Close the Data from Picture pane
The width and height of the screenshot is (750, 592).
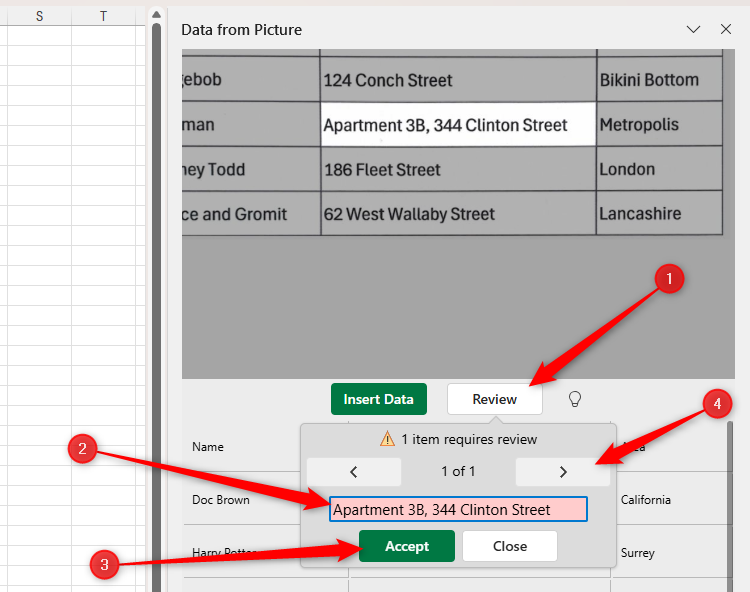pos(726,30)
